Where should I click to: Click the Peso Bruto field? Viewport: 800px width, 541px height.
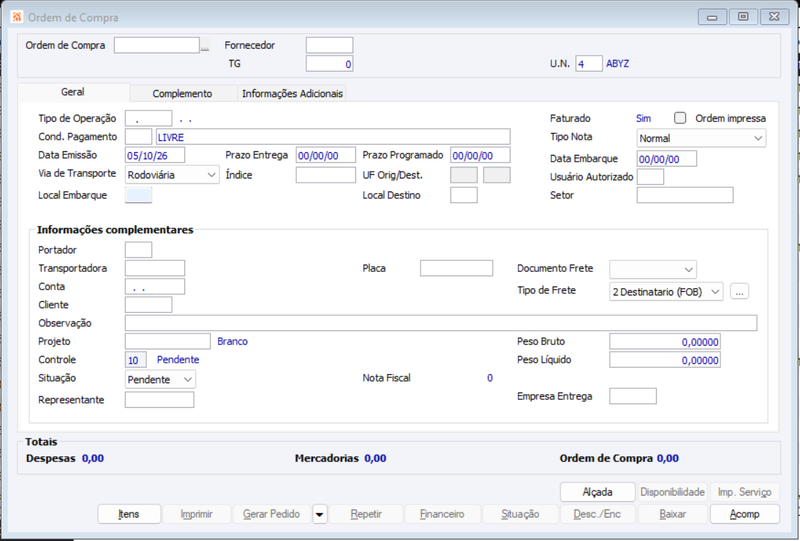tap(665, 341)
